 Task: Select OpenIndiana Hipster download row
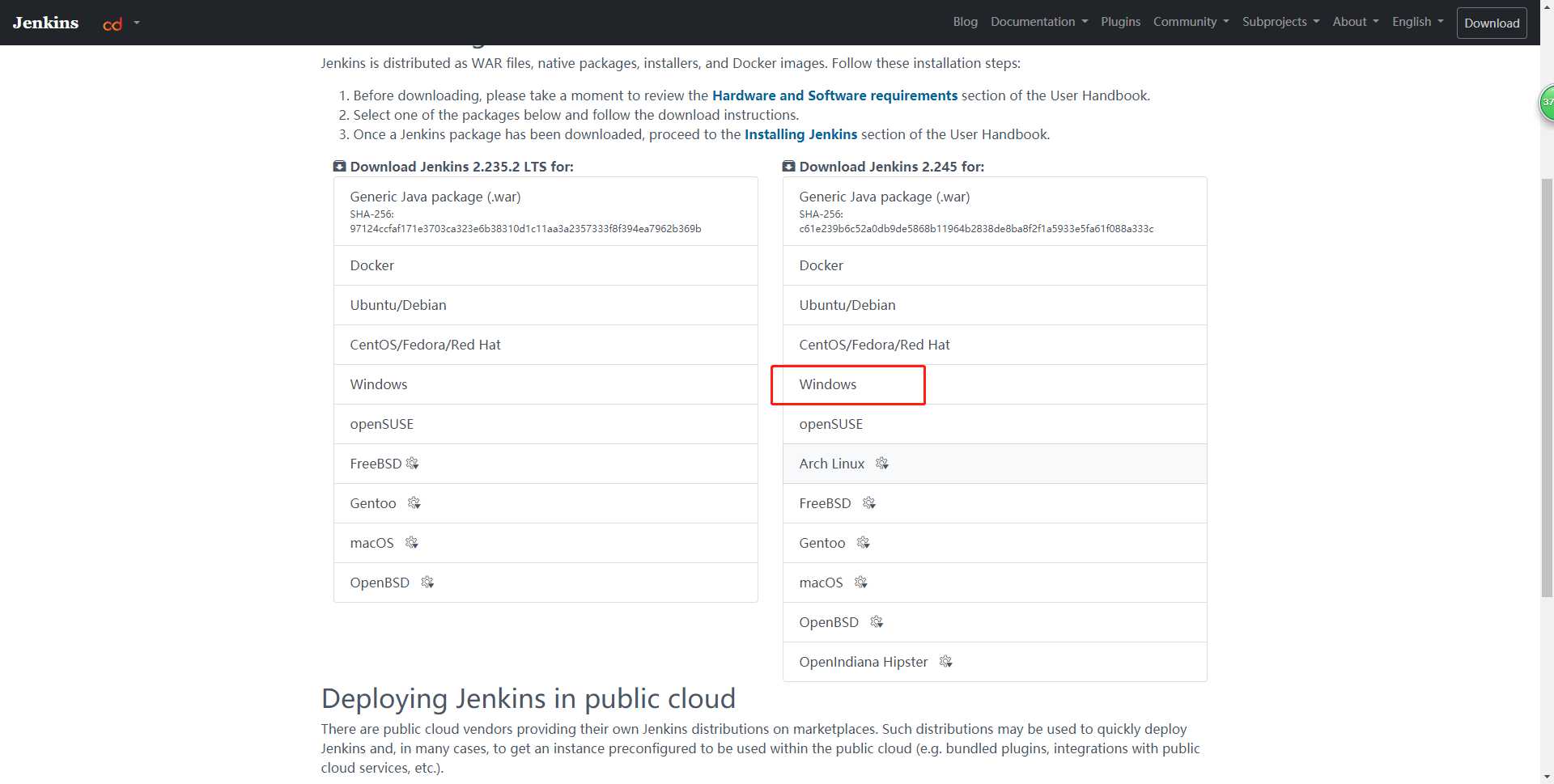pyautogui.click(x=995, y=662)
